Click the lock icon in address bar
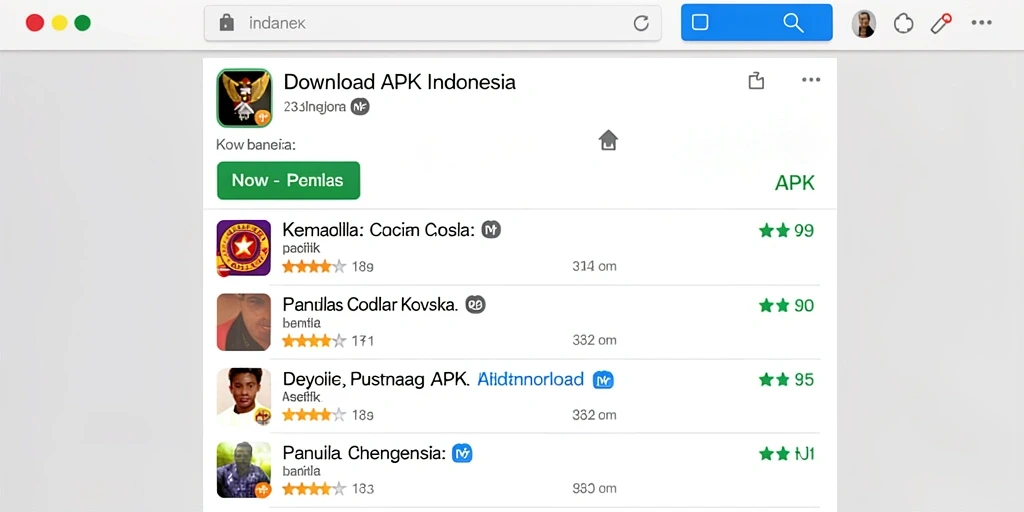Screen dimensions: 1024x512 227,24
